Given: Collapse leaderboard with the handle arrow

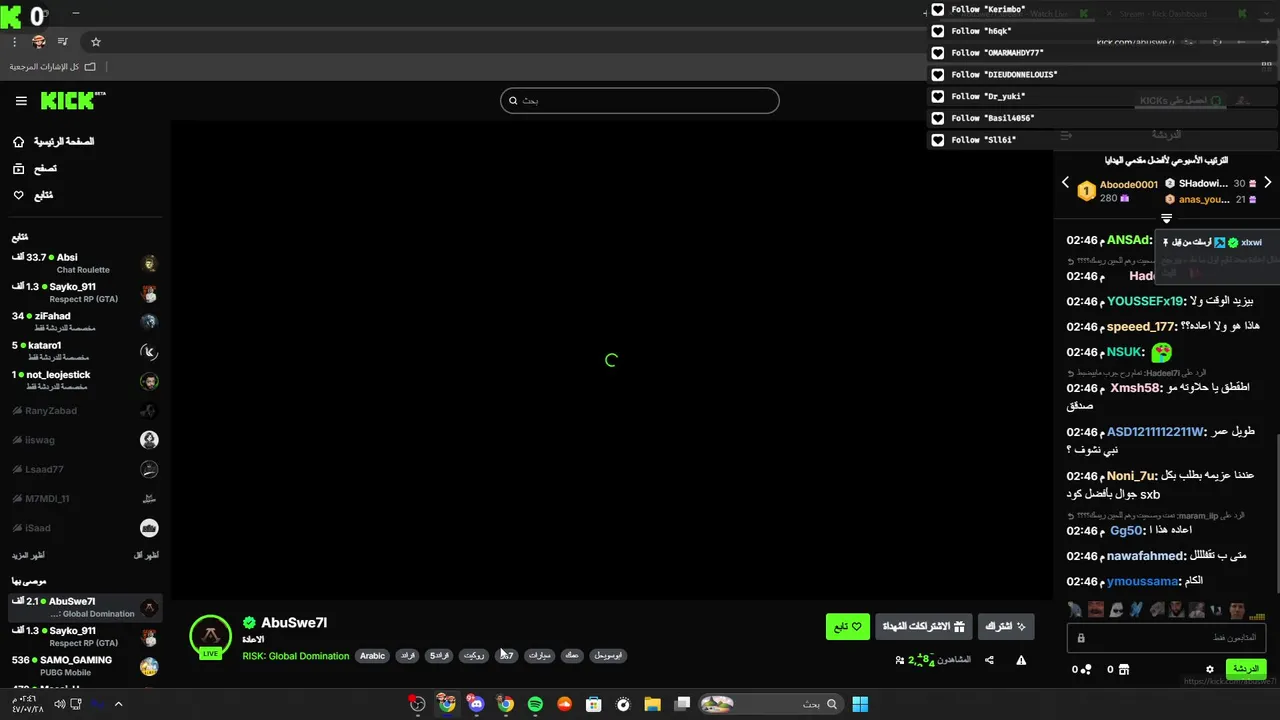Looking at the screenshot, I should pyautogui.click(x=1166, y=219).
